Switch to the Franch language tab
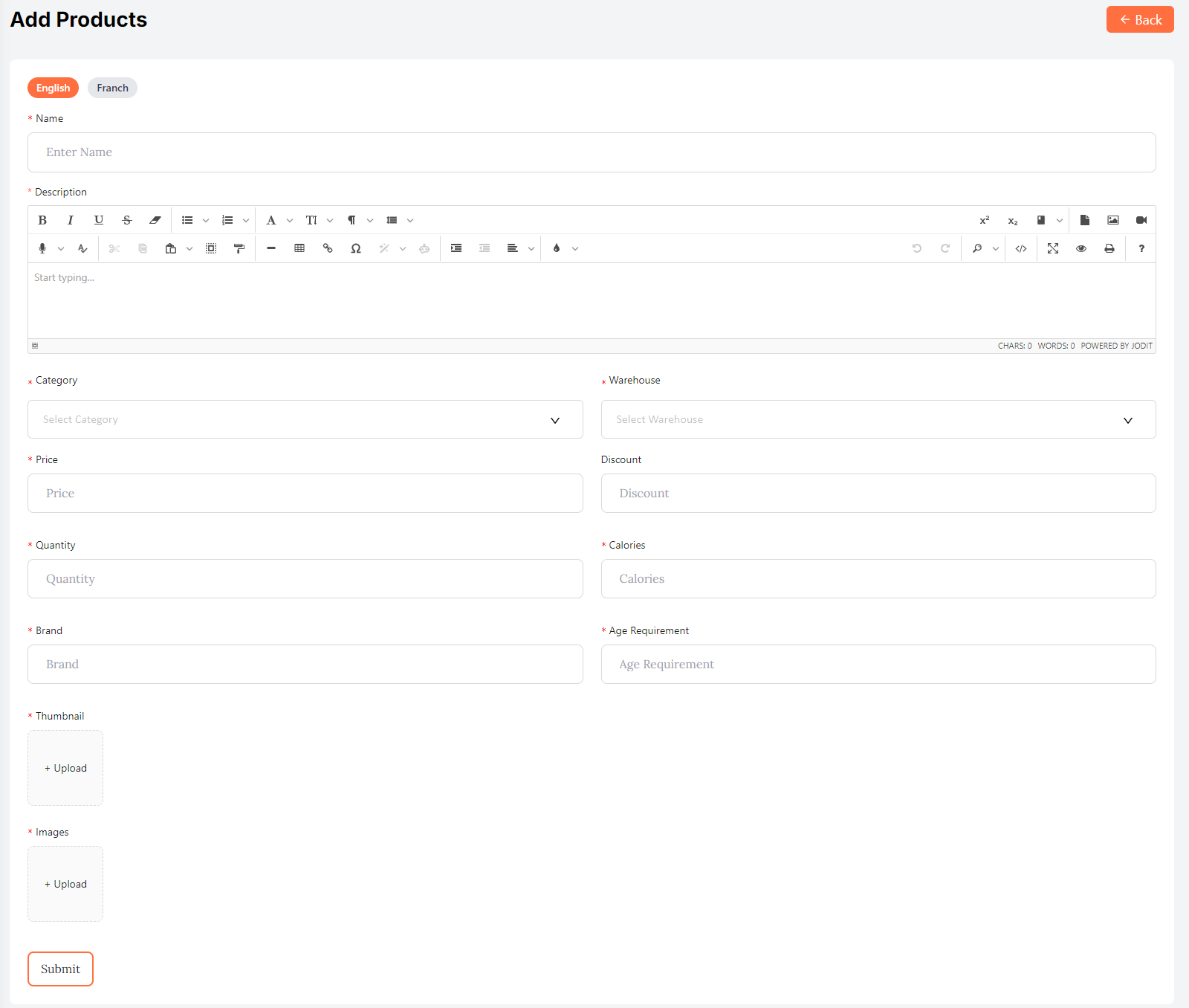Viewport: 1189px width, 1008px height. pyautogui.click(x=112, y=88)
